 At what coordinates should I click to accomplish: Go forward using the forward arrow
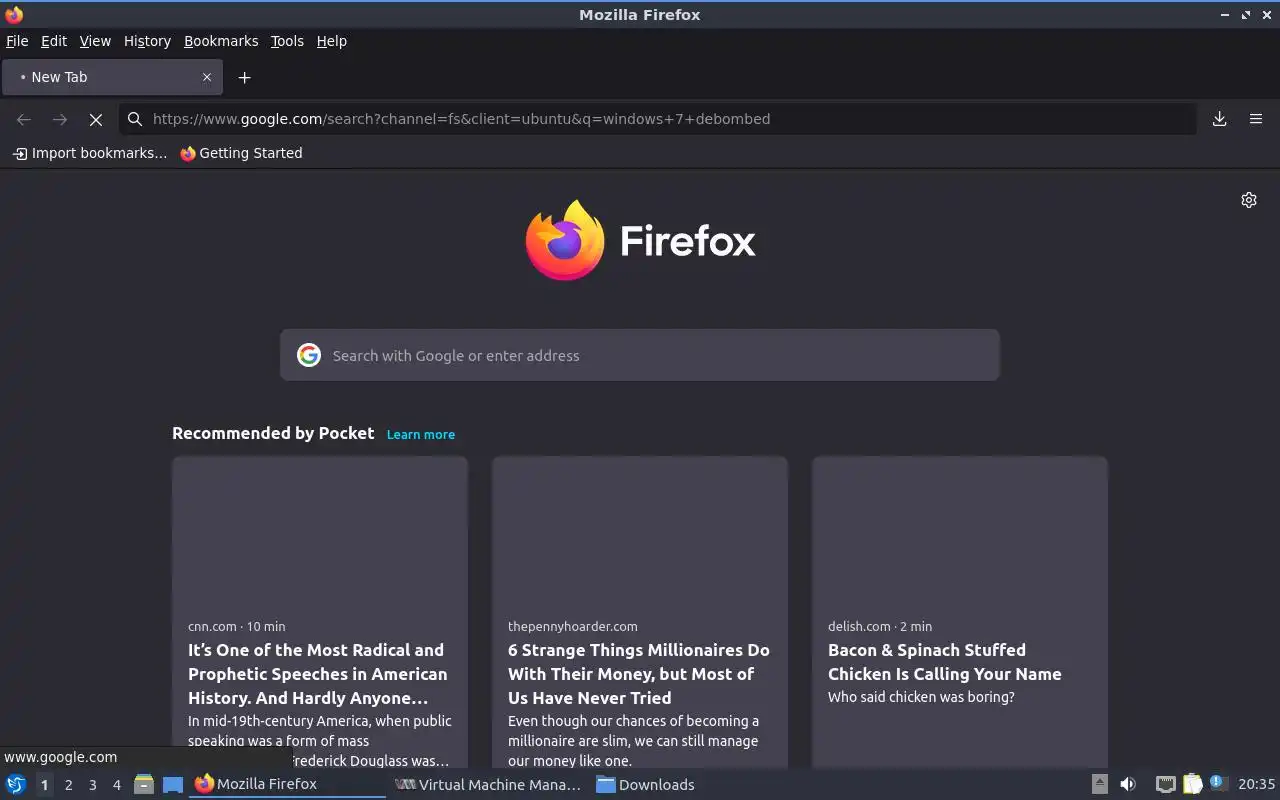[60, 119]
